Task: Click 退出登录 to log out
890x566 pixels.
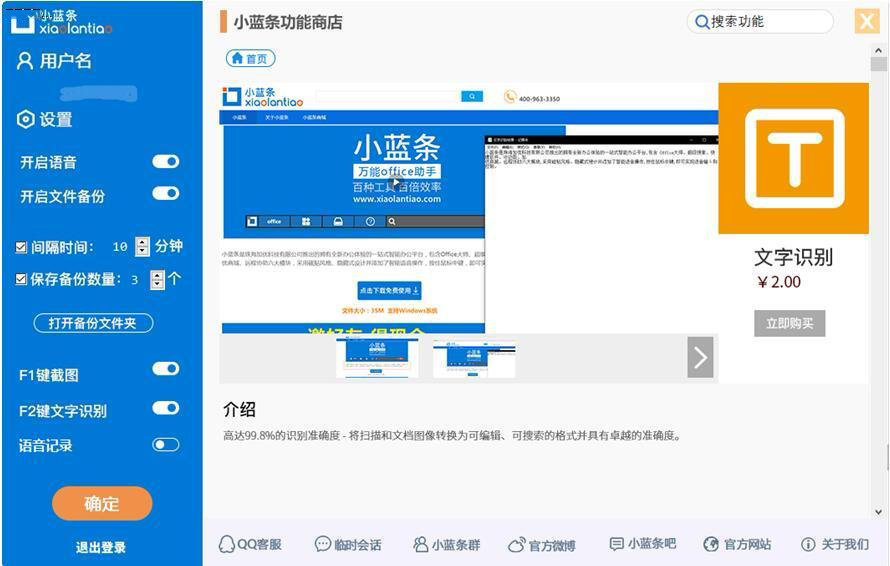Action: pos(101,547)
